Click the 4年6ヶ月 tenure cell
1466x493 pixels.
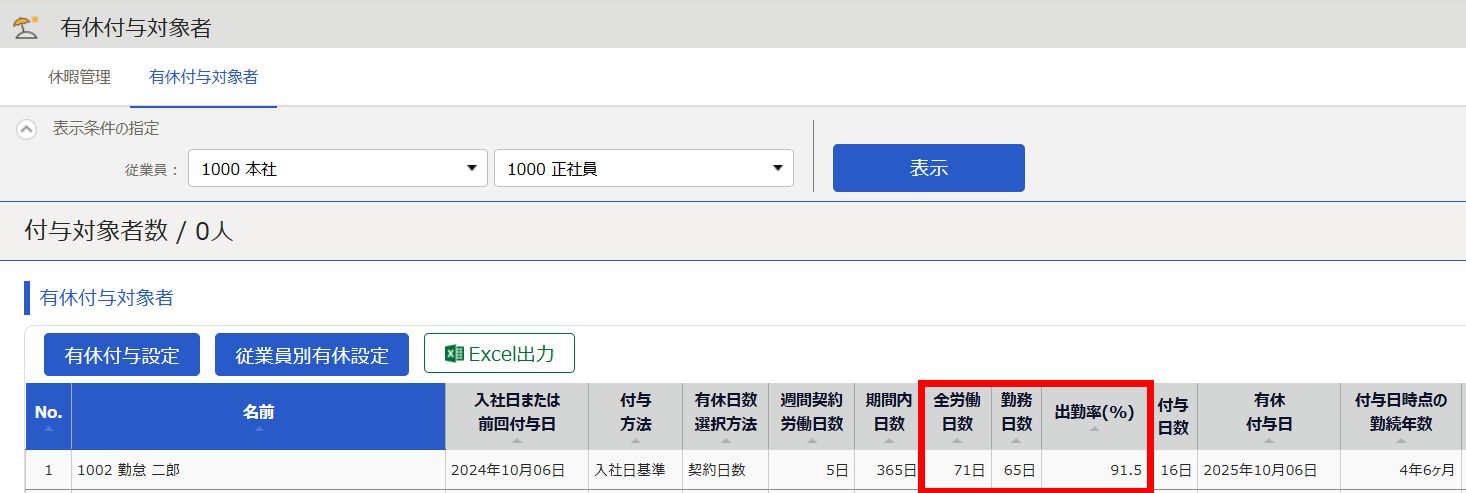click(1401, 470)
